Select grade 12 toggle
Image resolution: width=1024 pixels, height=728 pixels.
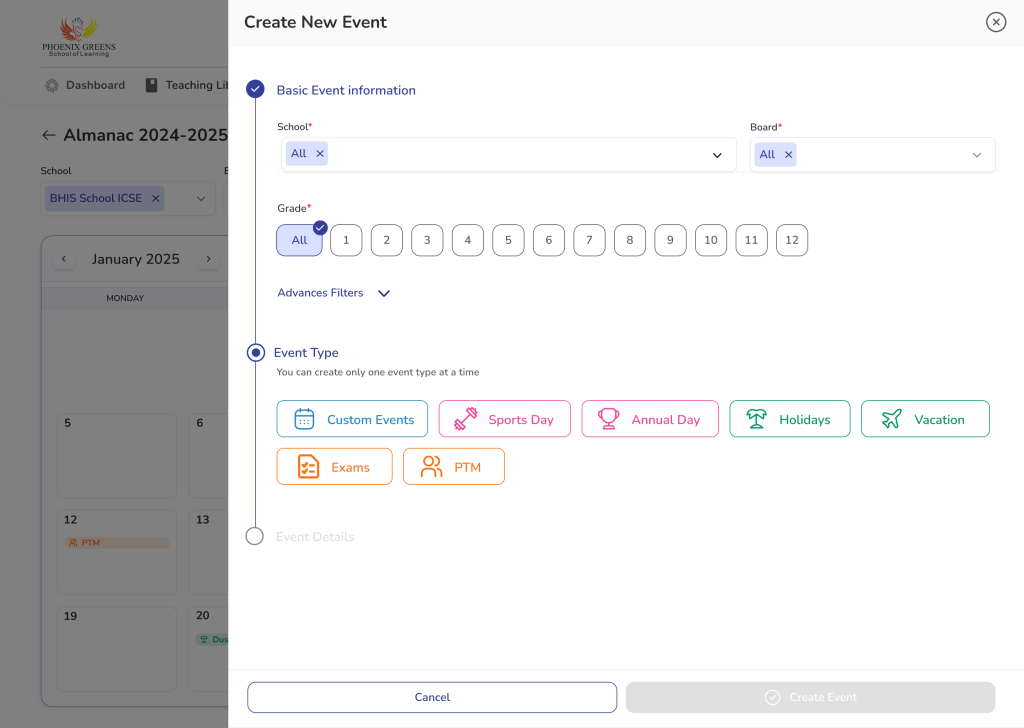[792, 240]
